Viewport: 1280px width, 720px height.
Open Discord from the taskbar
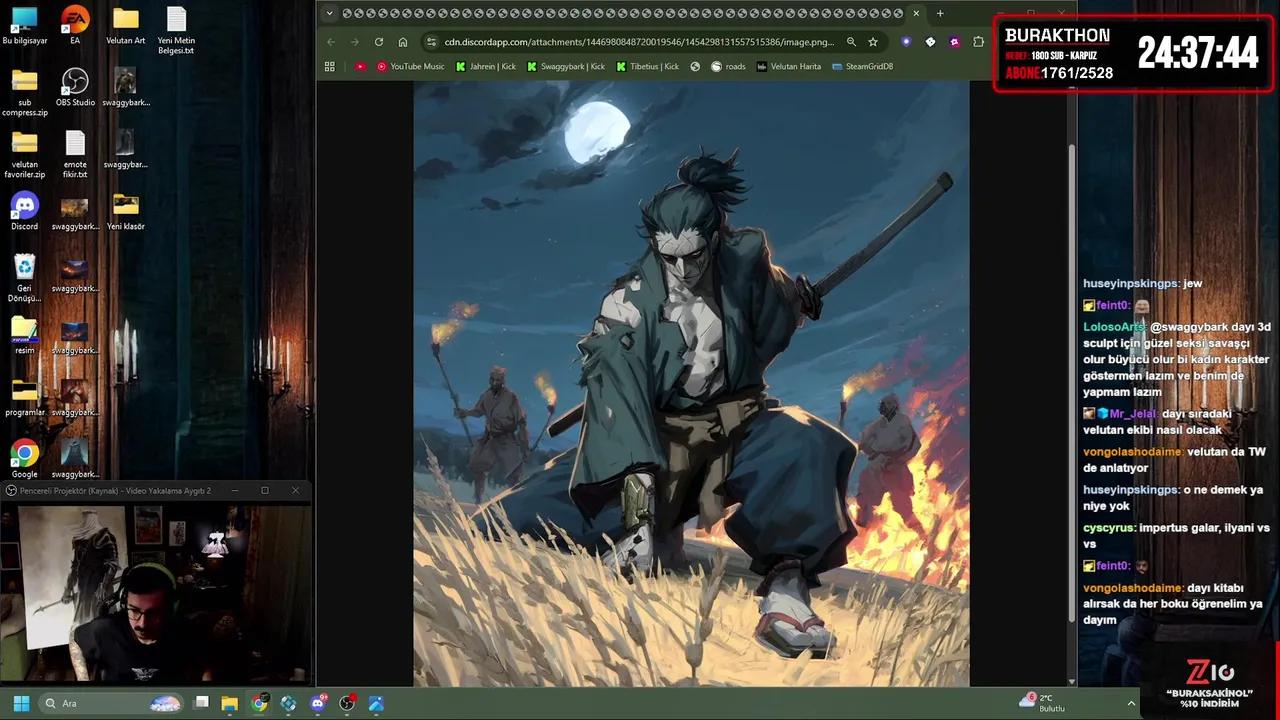click(319, 703)
